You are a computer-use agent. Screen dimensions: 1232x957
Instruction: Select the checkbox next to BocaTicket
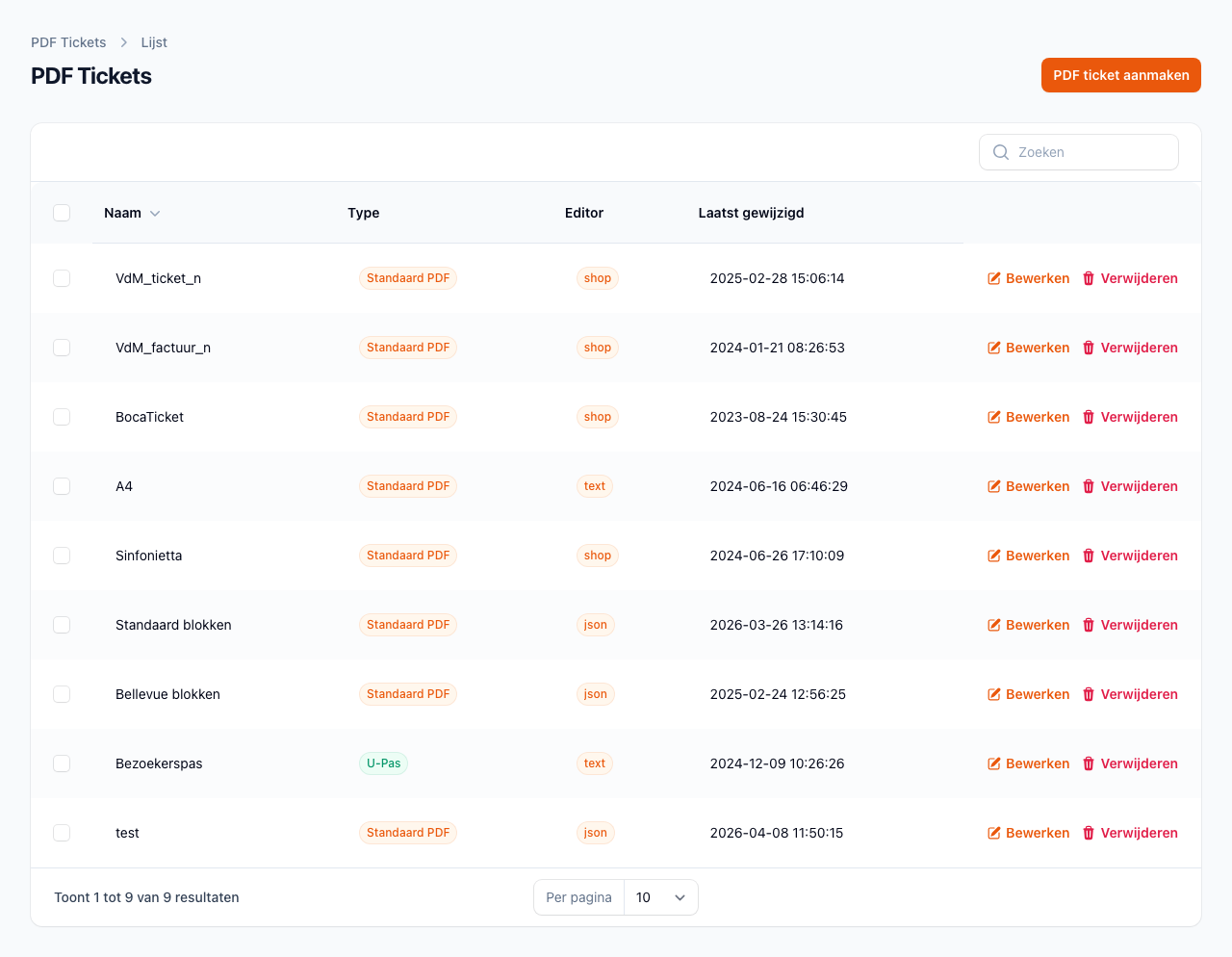[62, 417]
